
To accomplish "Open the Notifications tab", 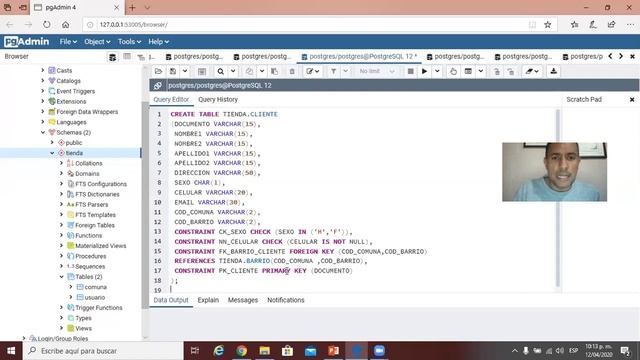I will [x=286, y=300].
